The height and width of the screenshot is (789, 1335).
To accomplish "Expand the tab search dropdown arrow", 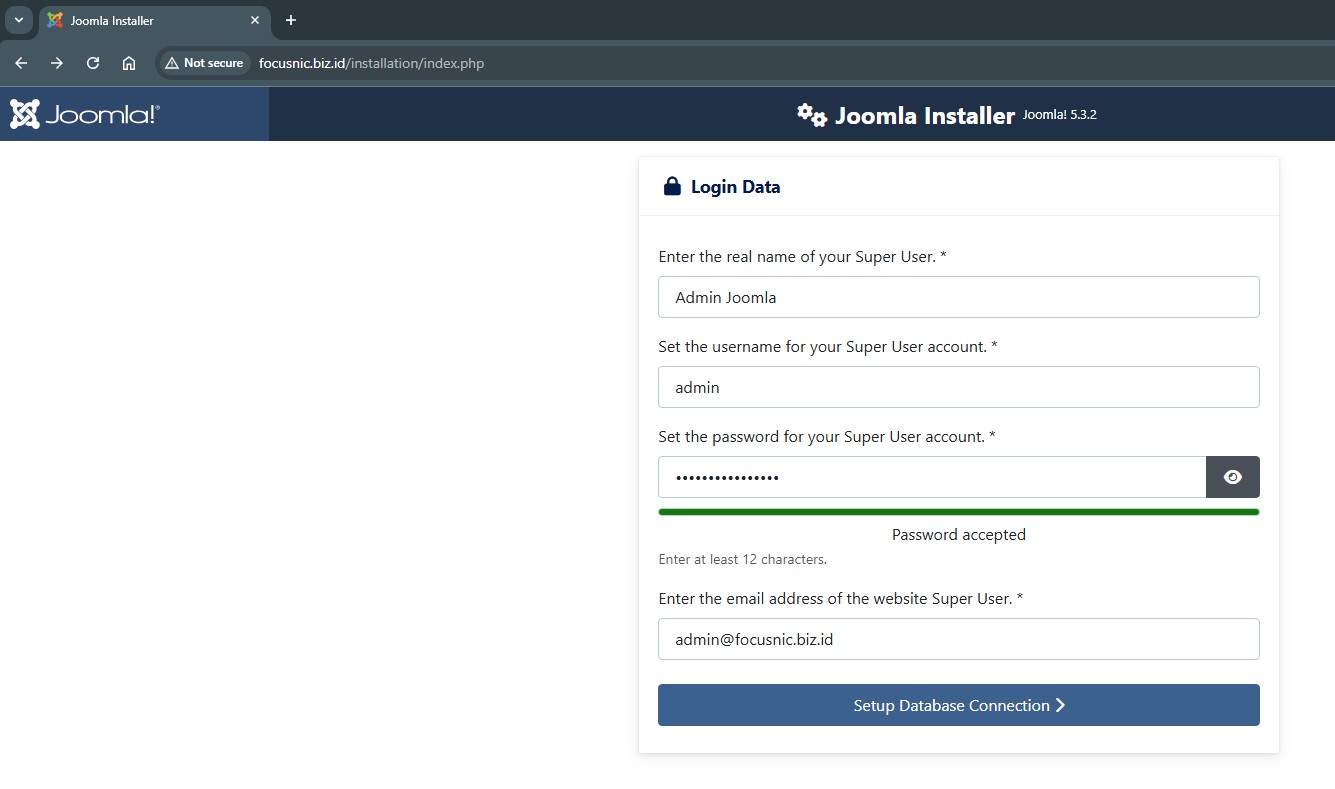I will tap(18, 20).
